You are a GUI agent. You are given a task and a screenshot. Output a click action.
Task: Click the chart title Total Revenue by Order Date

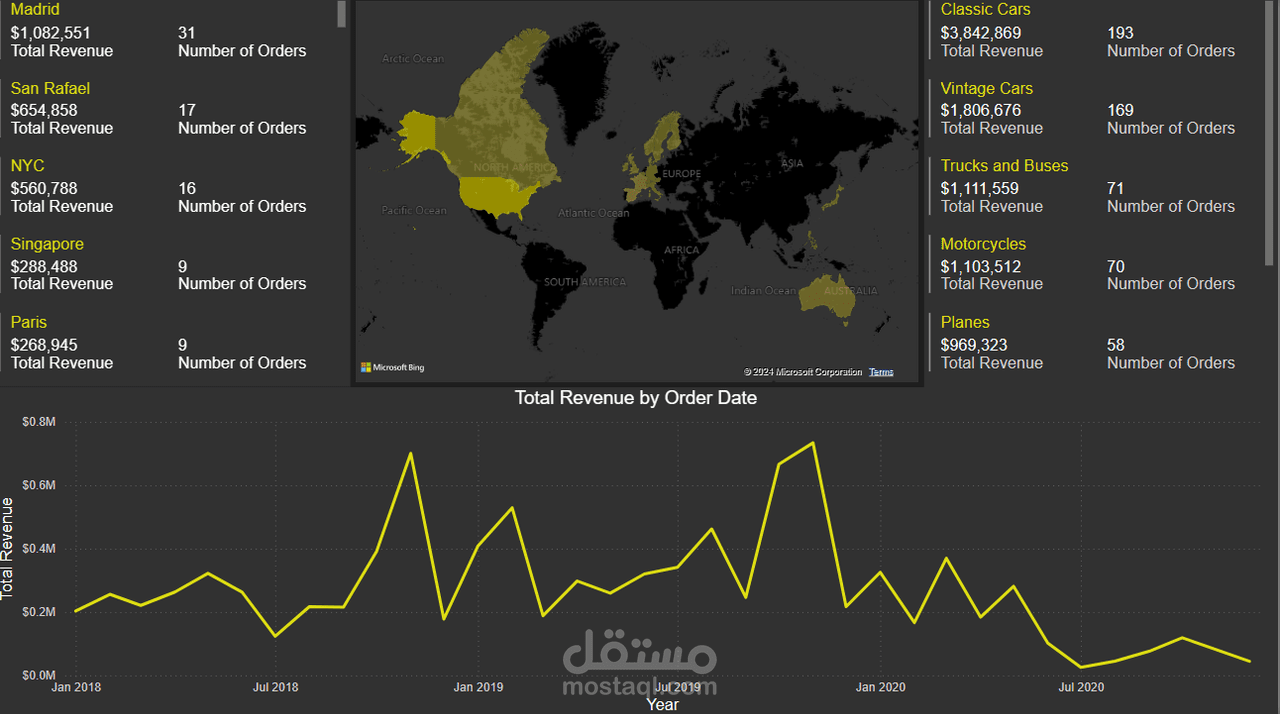pyautogui.click(x=636, y=397)
